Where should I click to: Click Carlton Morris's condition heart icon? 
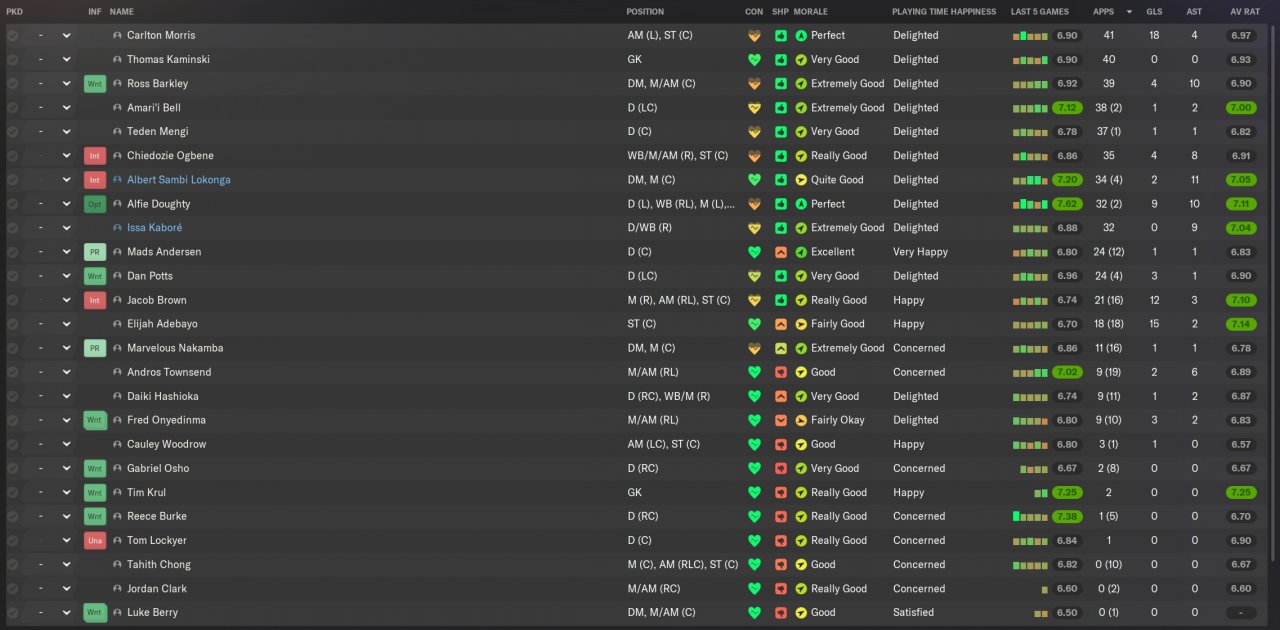coord(754,35)
